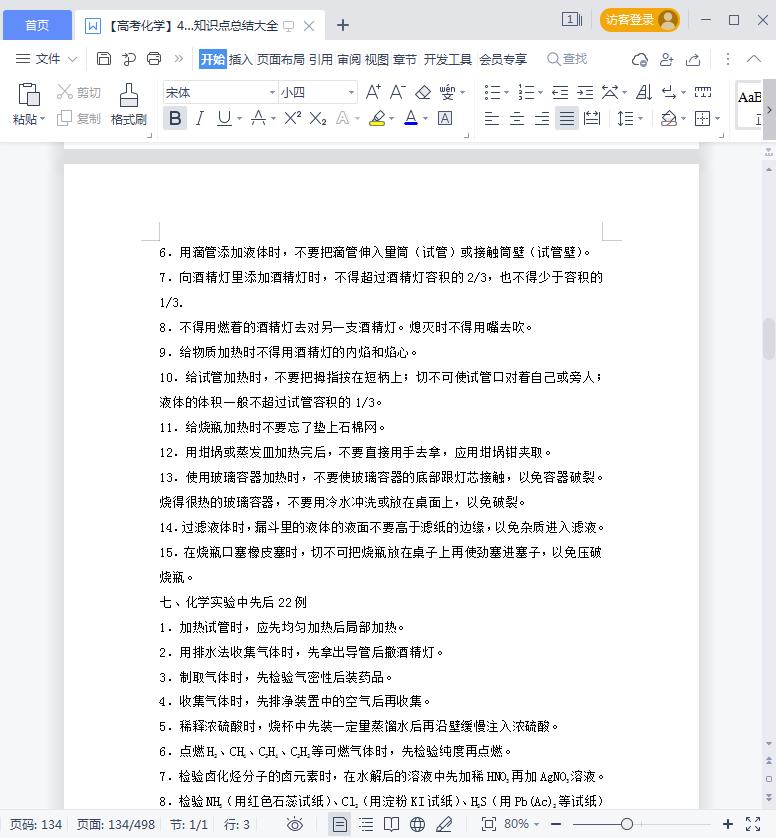Open the Paste options dropdown arrow
This screenshot has width=776, height=838.
pyautogui.click(x=42, y=119)
